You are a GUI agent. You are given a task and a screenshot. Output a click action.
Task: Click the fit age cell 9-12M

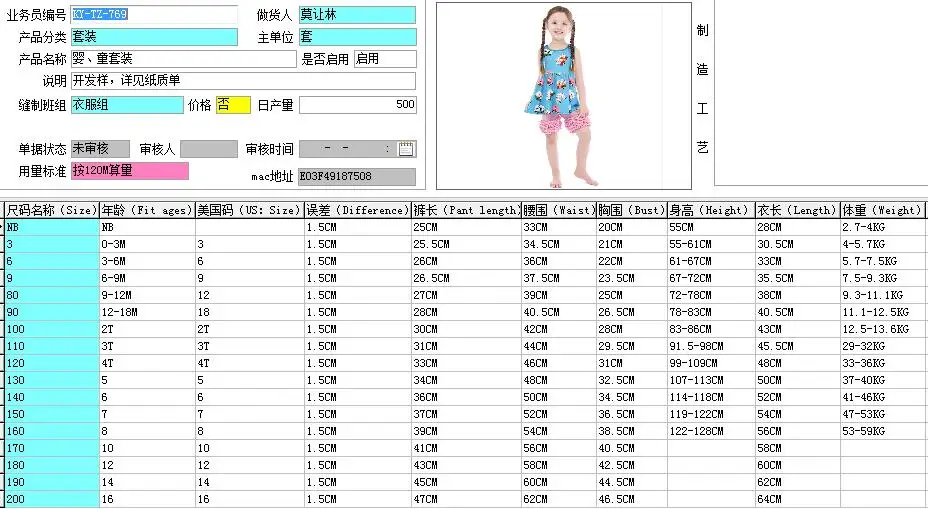(147, 295)
